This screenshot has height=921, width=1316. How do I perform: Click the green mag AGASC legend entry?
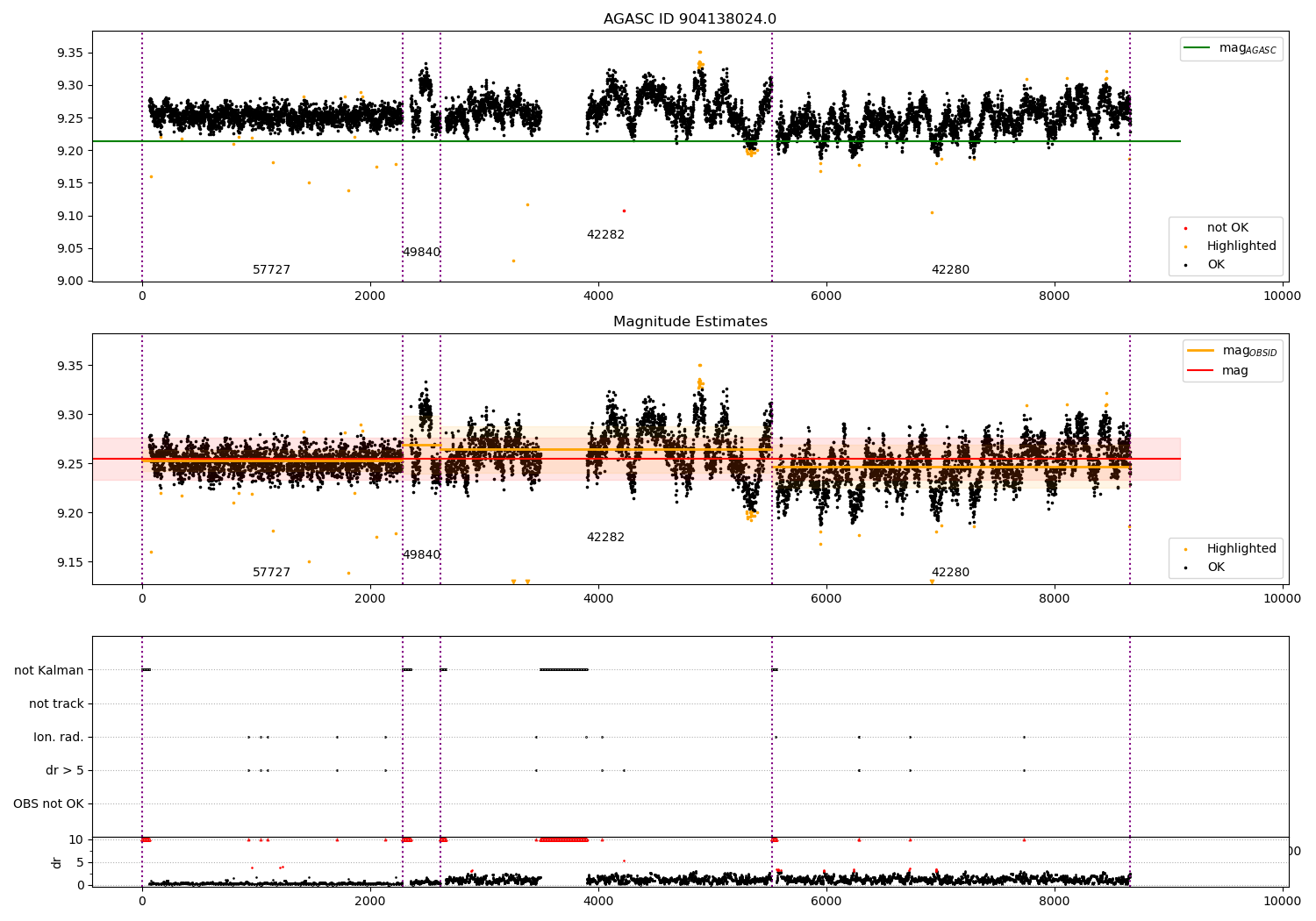[x=1232, y=48]
